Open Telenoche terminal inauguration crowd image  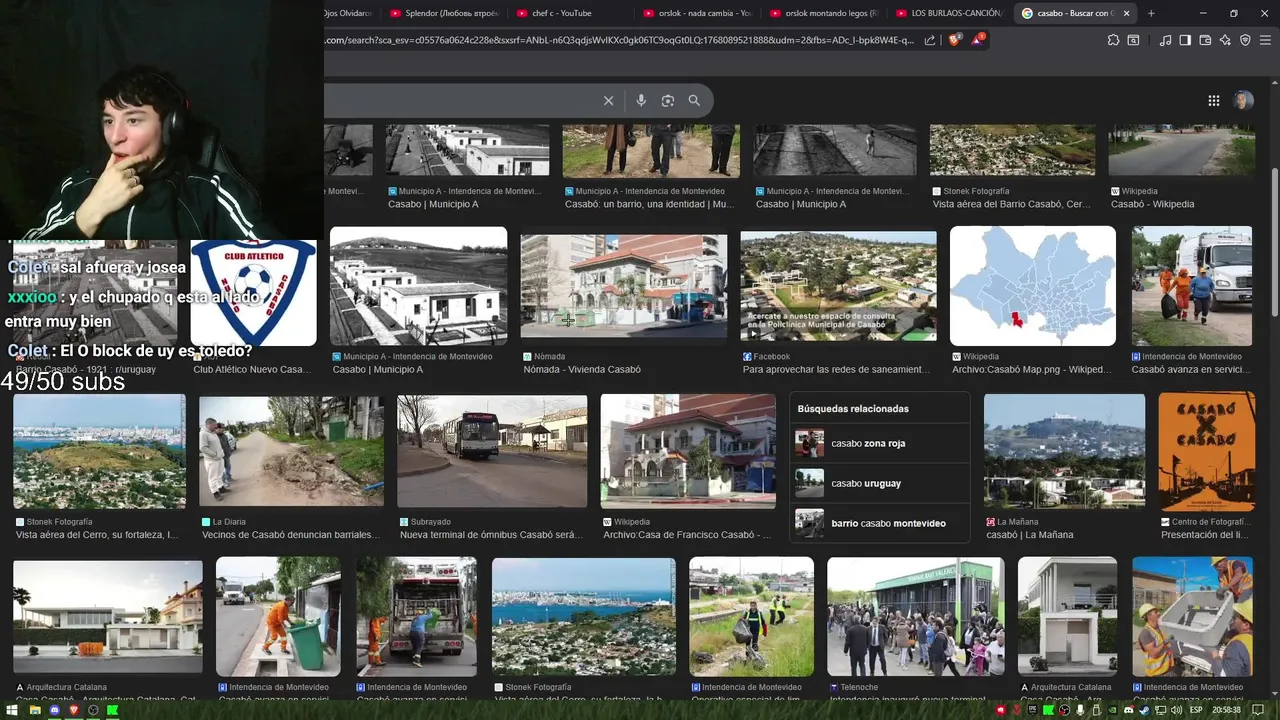916,617
